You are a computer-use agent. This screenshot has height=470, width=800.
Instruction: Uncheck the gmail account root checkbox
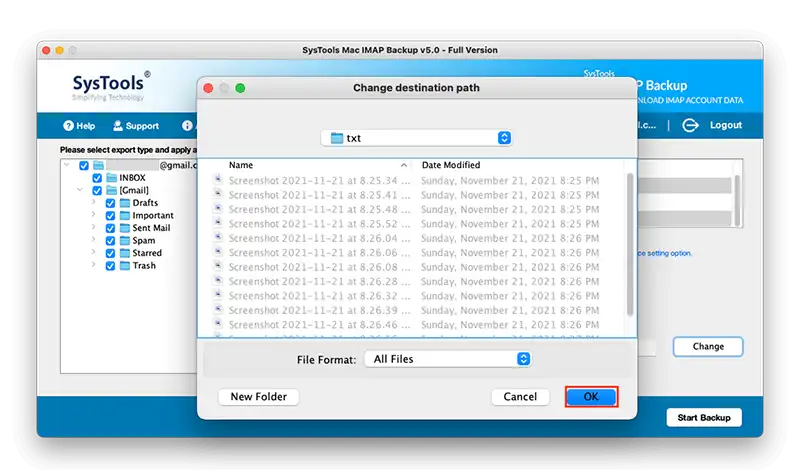coord(84,165)
